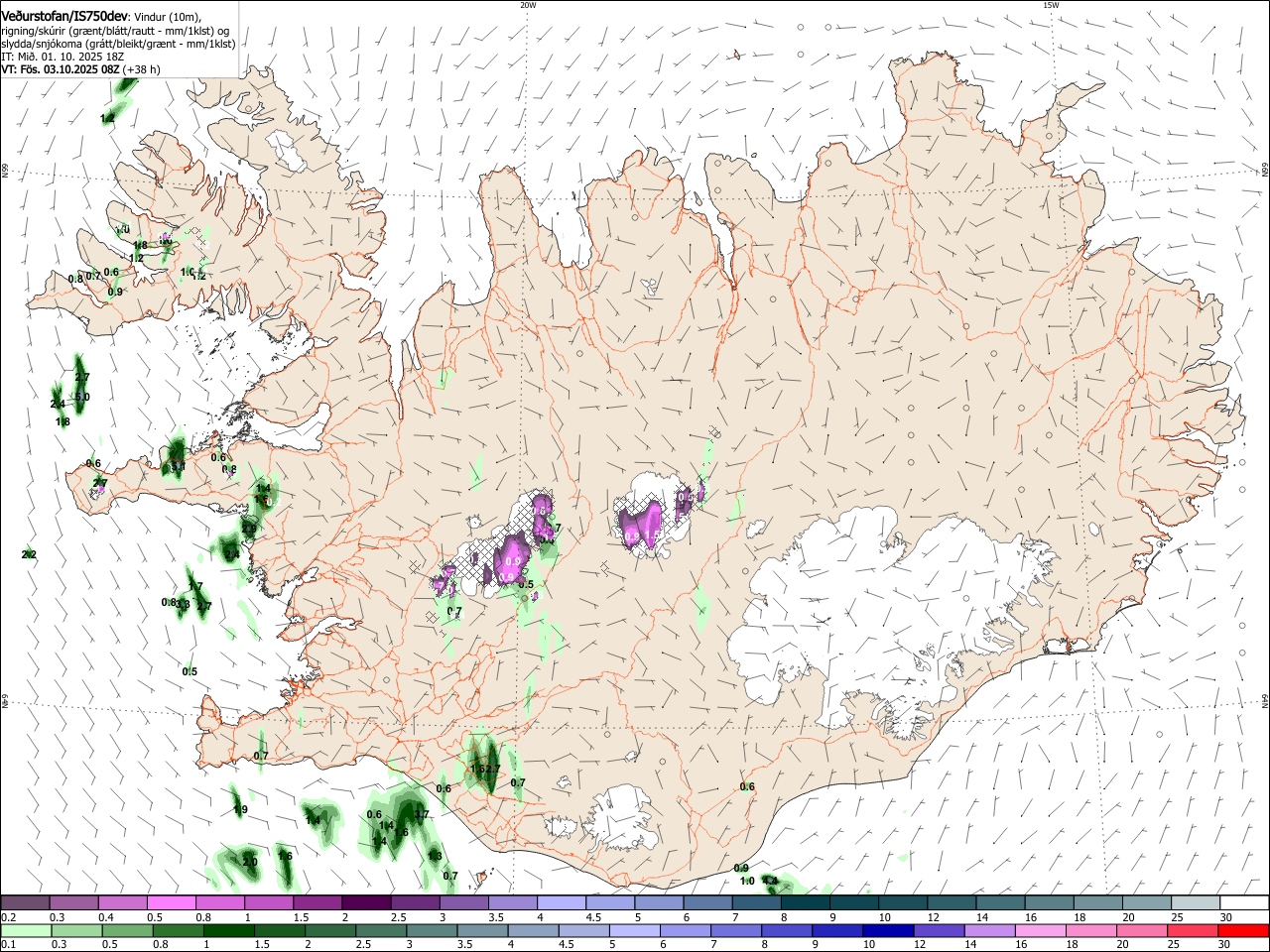1270x952 pixels.
Task: Click the 5.1 rain value on Snæfellsnes peninsula
Action: [178, 466]
